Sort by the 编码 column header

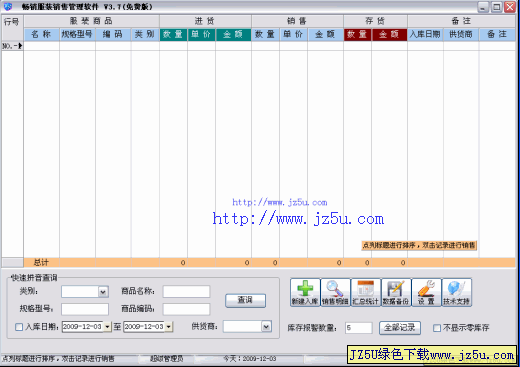click(113, 34)
